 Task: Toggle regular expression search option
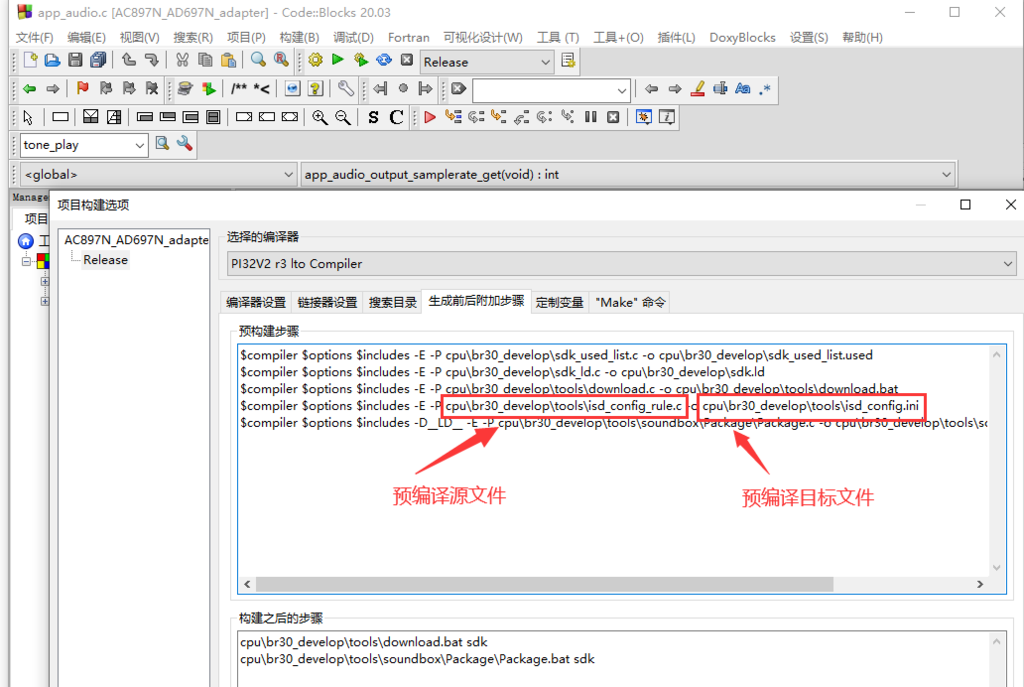[765, 89]
